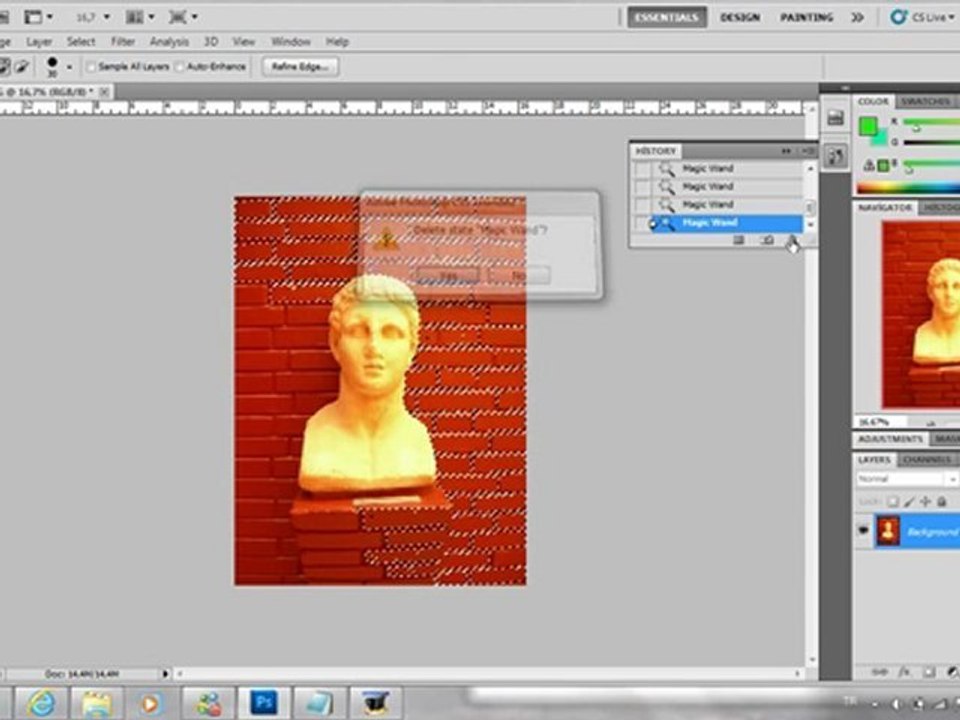The width and height of the screenshot is (960, 720).
Task: Collapse the History panel with double arrows
Action: (x=786, y=151)
